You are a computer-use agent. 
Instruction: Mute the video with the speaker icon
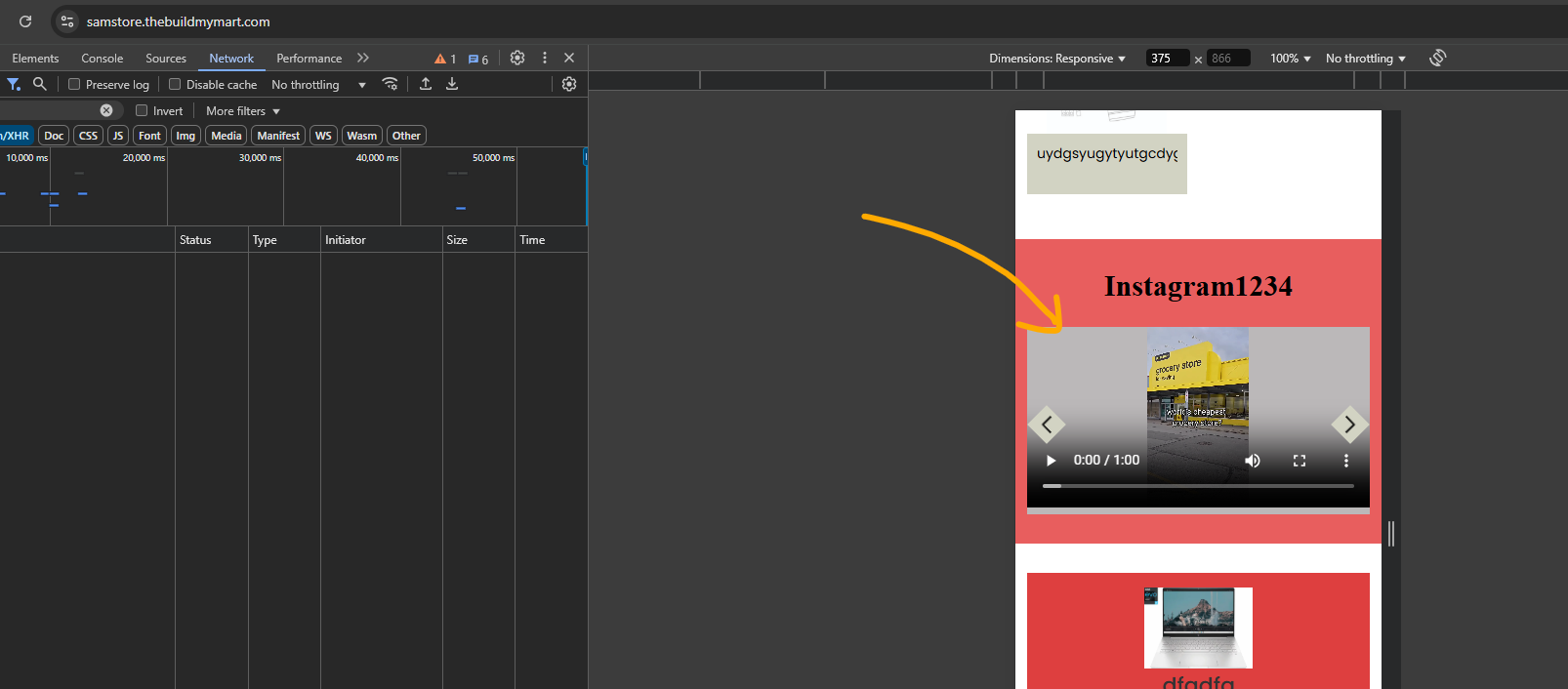point(1253,461)
